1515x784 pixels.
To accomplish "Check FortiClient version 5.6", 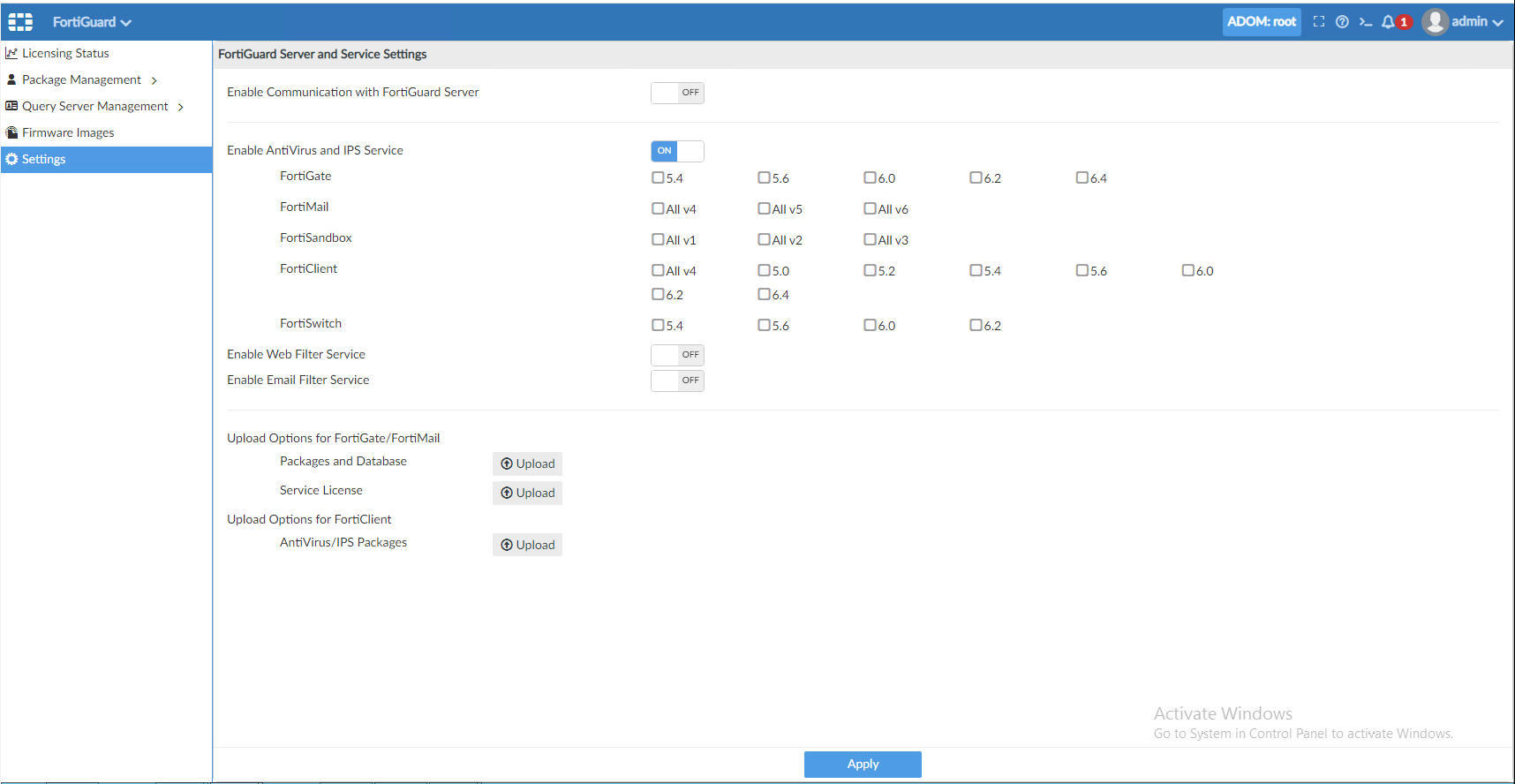I will coord(1082,270).
